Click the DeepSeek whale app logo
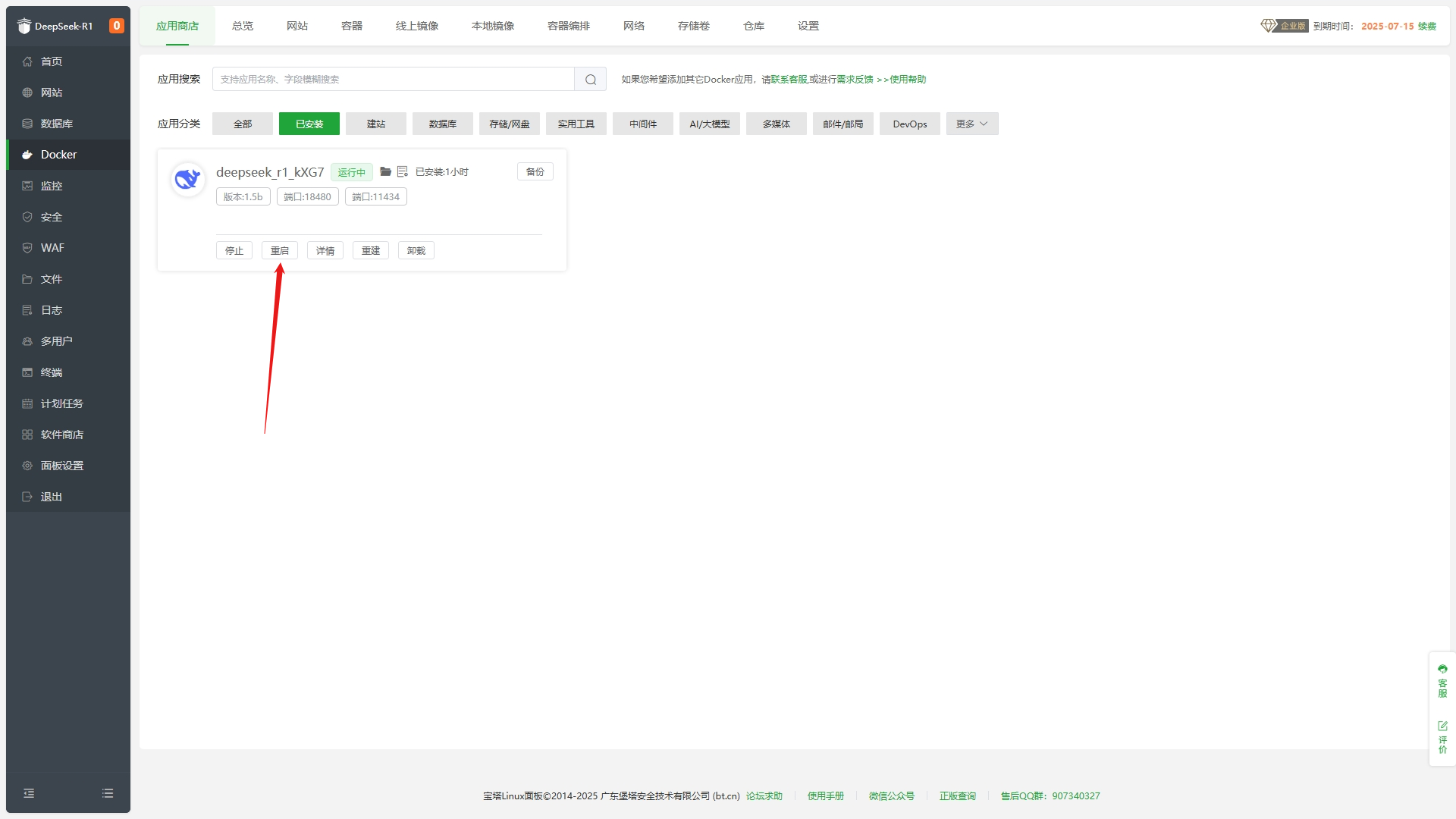The width and height of the screenshot is (1456, 819). coord(187,180)
